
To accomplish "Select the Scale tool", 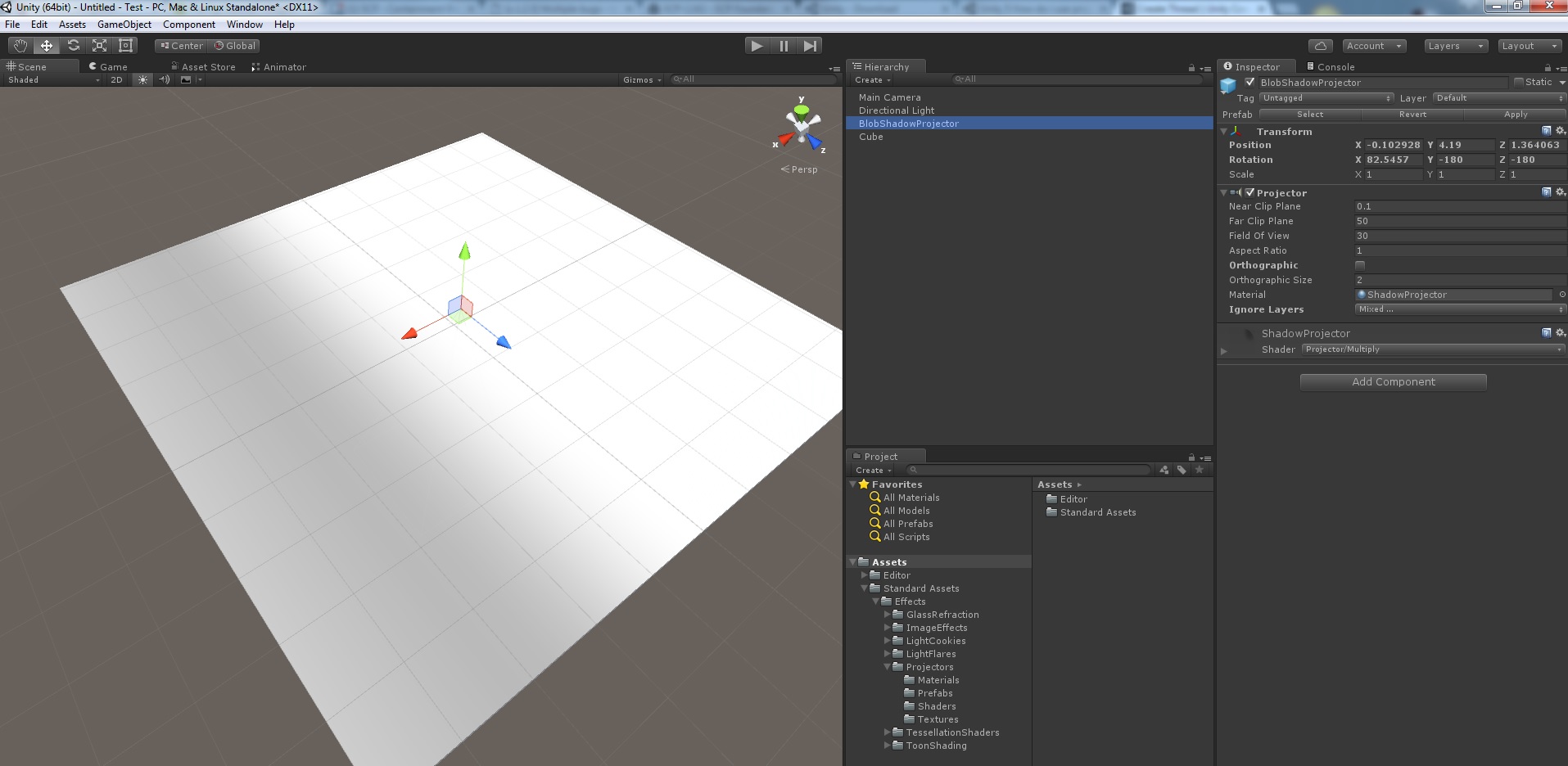I will coord(99,46).
